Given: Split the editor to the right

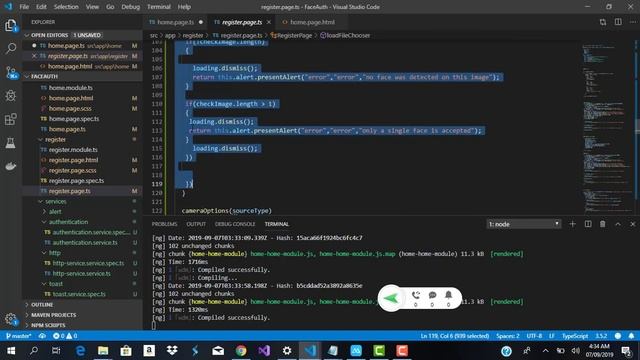Looking at the screenshot, I should [618, 22].
